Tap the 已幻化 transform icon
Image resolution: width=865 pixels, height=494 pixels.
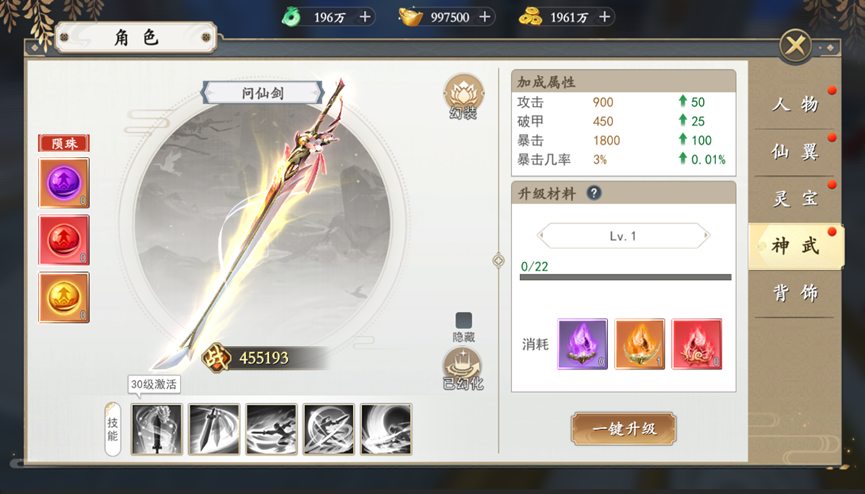click(463, 369)
